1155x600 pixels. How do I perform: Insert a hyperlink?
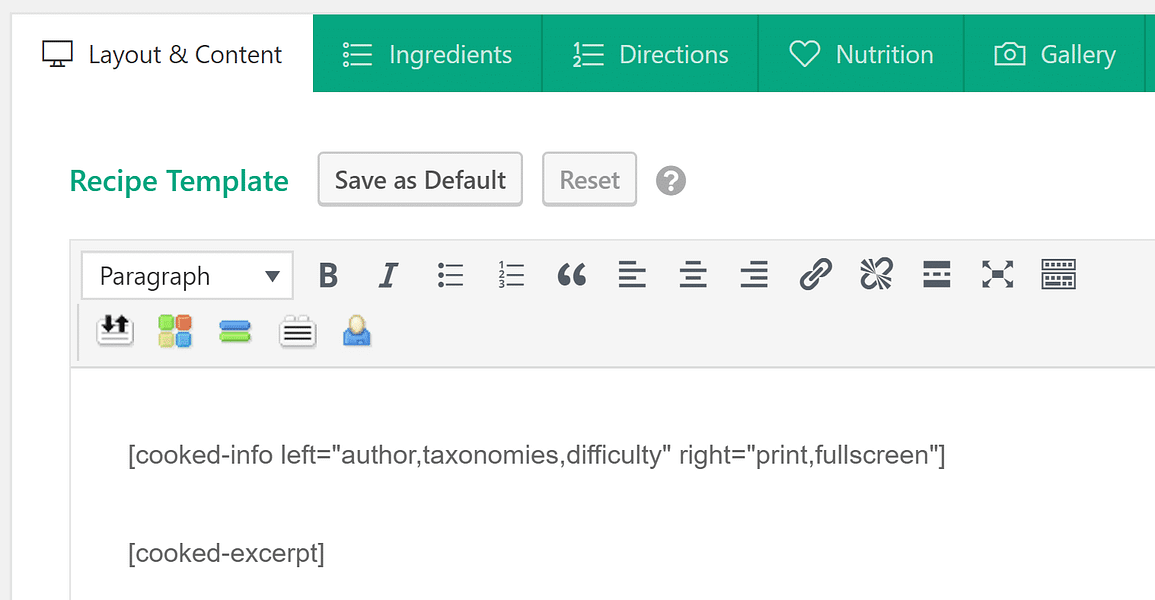pos(815,275)
